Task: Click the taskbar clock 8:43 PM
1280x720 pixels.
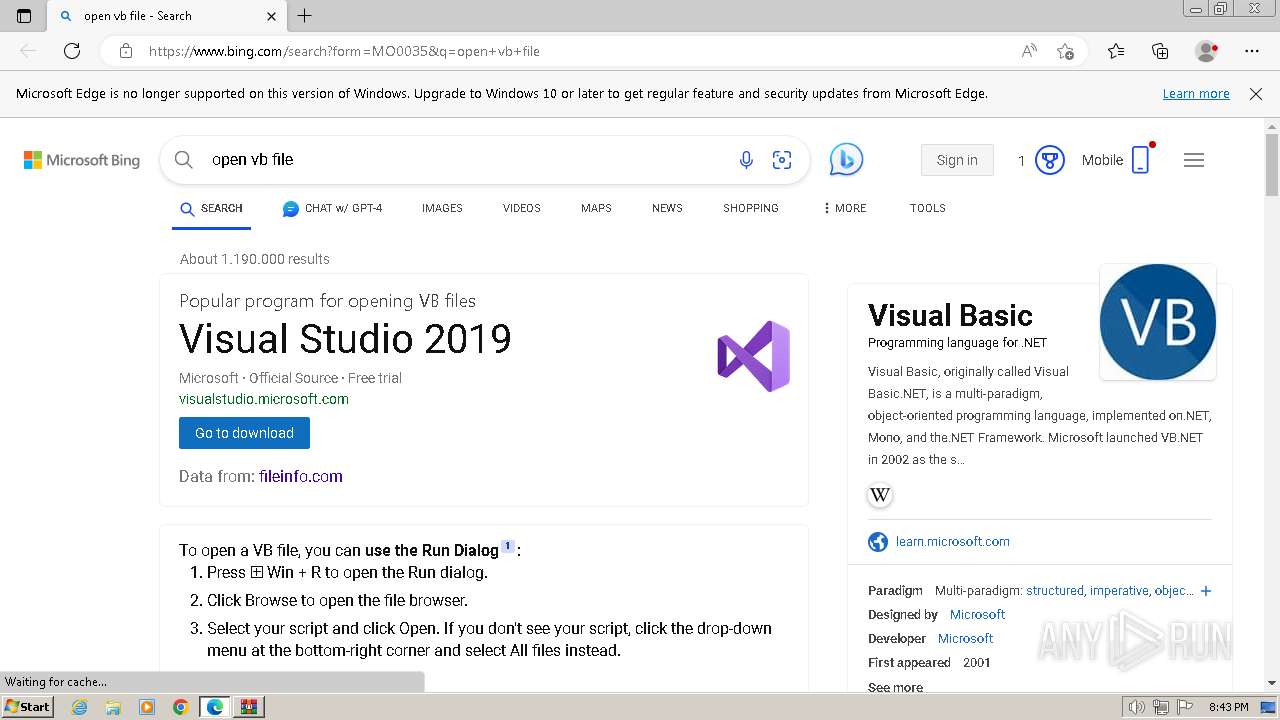Action: click(1228, 707)
